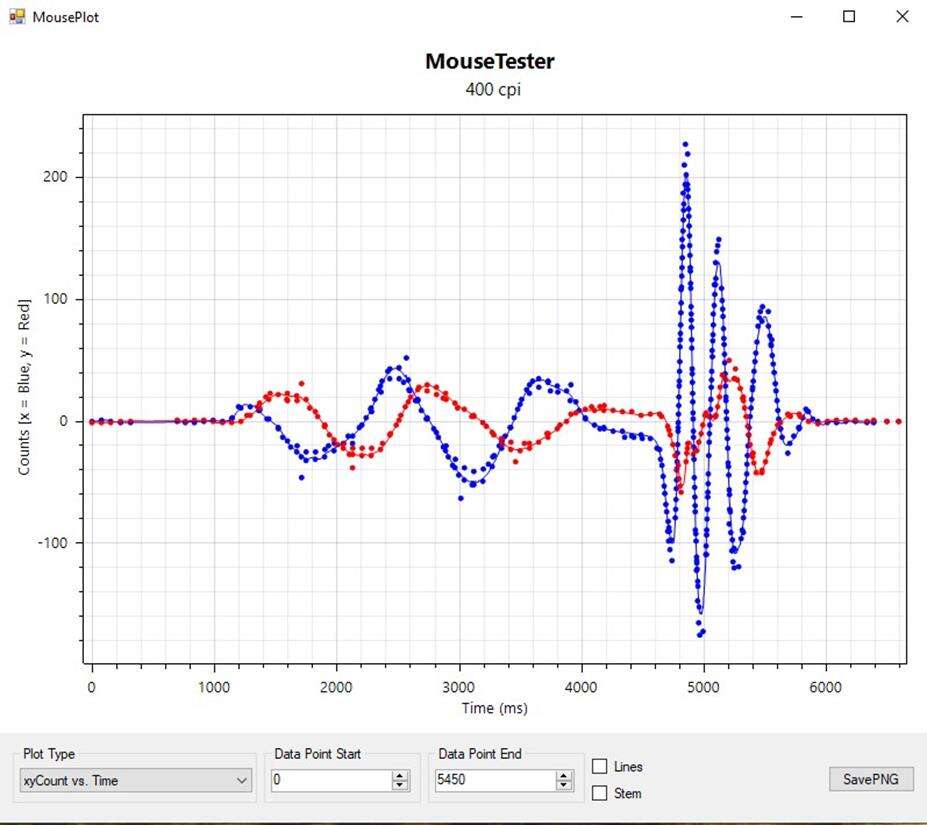The image size is (927, 825).
Task: Decrement Data Point End with its down arrow
Action: (565, 785)
